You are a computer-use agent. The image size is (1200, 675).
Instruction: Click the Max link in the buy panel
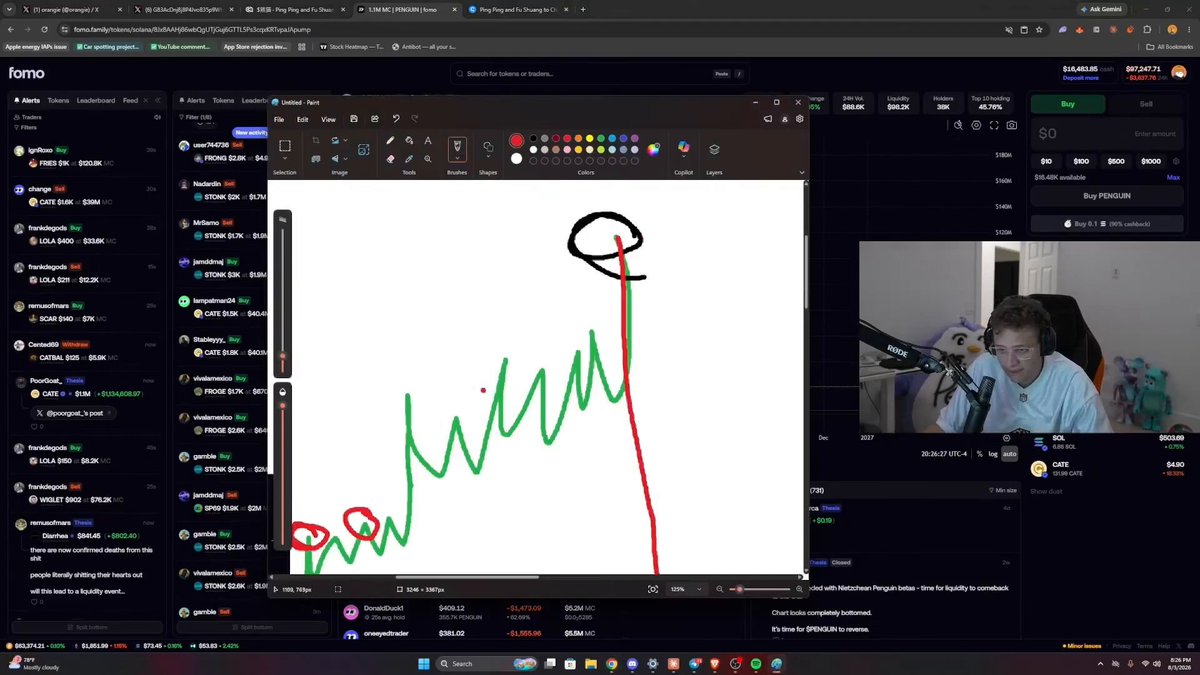tap(1173, 178)
